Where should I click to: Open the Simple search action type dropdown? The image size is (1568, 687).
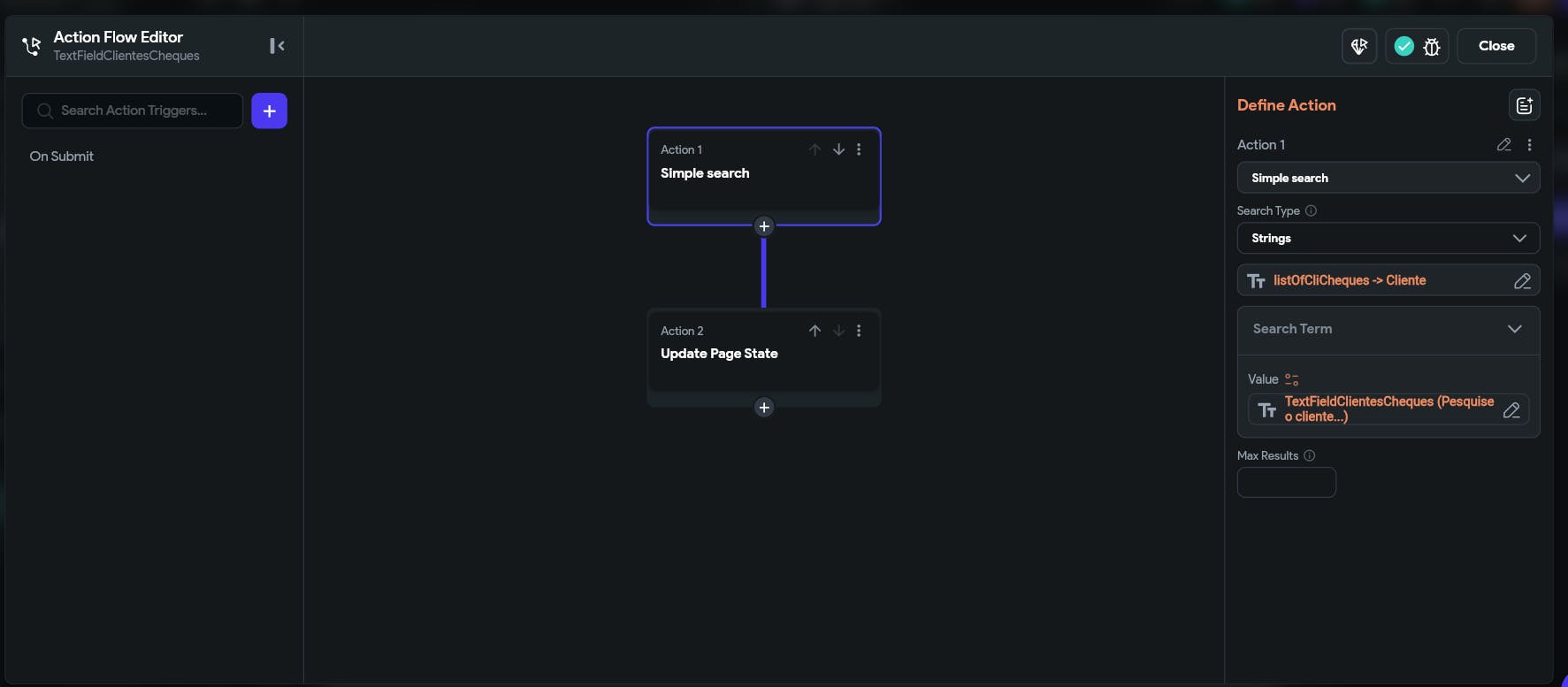click(x=1388, y=178)
